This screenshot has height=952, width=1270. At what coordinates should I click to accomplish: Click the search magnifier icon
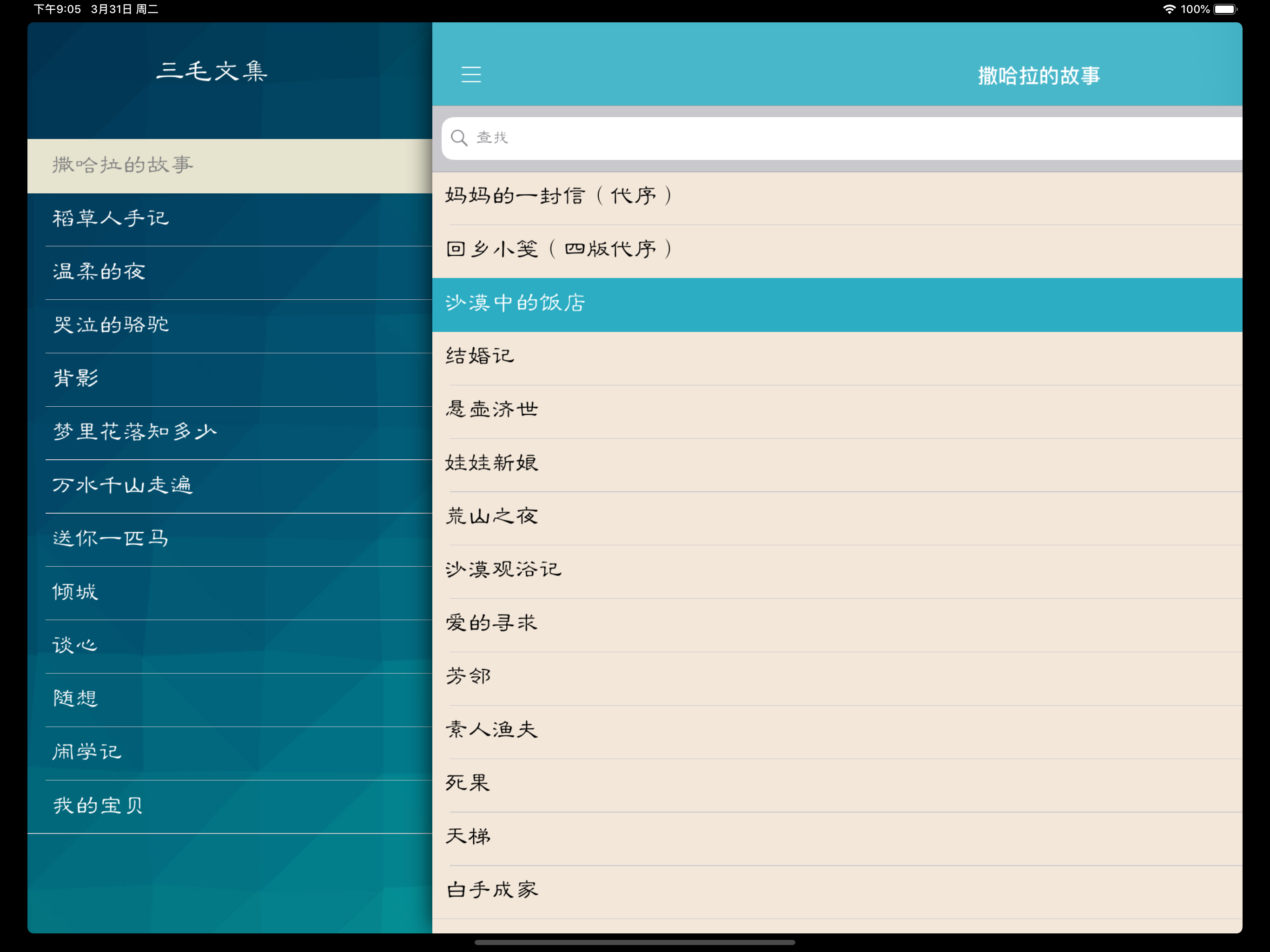pos(459,138)
